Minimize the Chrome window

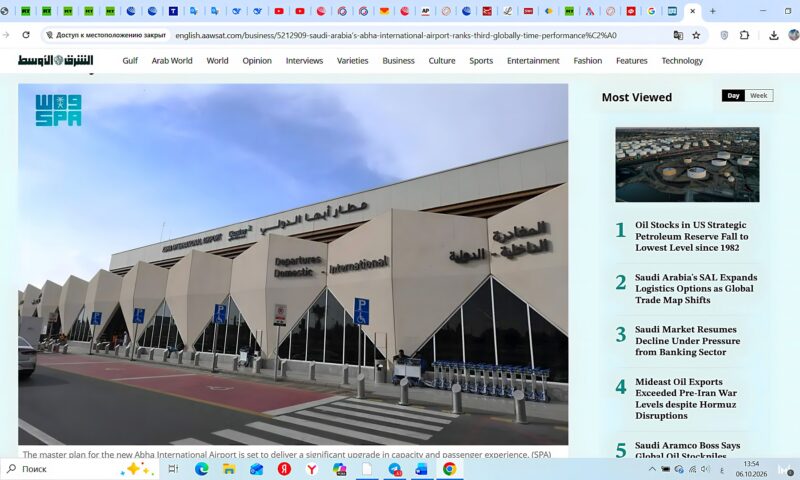pos(763,11)
